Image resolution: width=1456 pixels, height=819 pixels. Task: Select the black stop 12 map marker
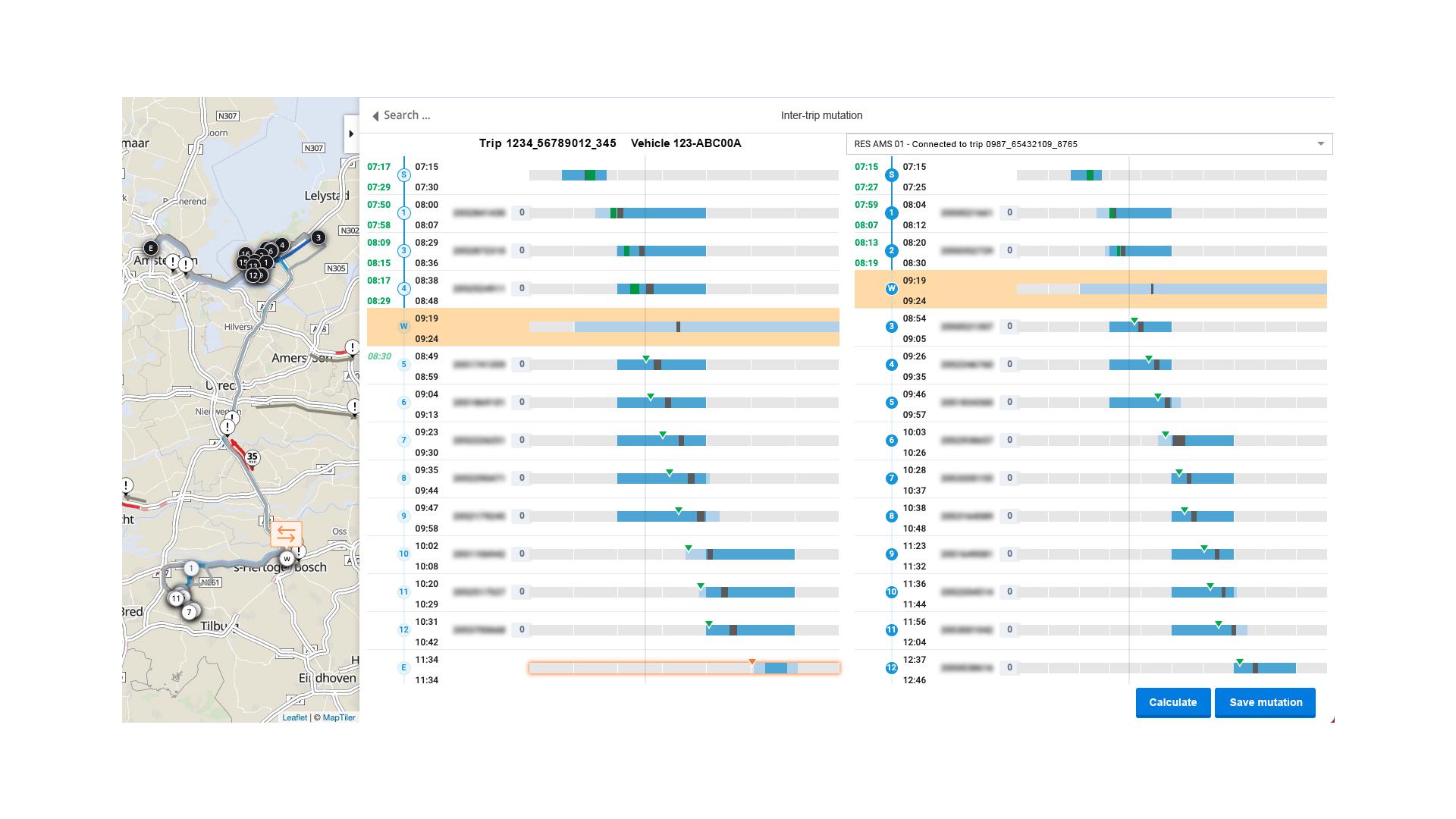coord(253,276)
